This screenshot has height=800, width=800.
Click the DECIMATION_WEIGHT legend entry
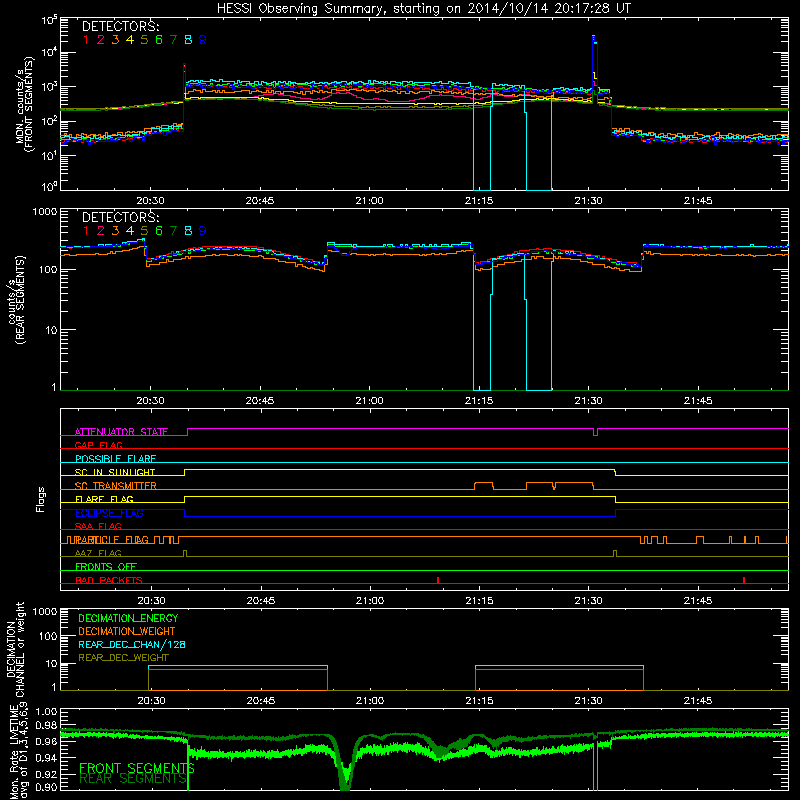pos(127,631)
